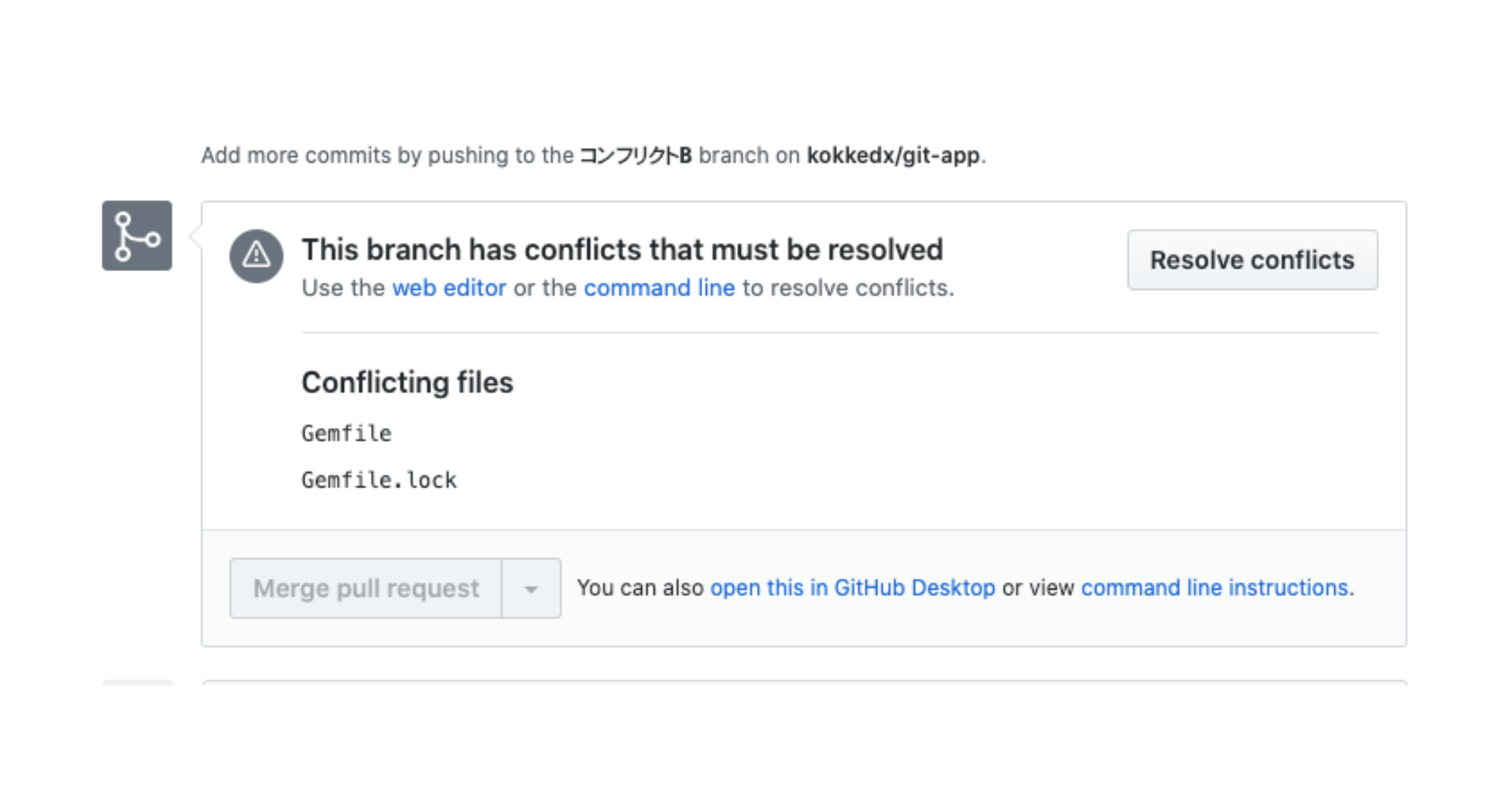The width and height of the screenshot is (1512, 786).
Task: Click the コンフリクトB branch name
Action: (635, 155)
